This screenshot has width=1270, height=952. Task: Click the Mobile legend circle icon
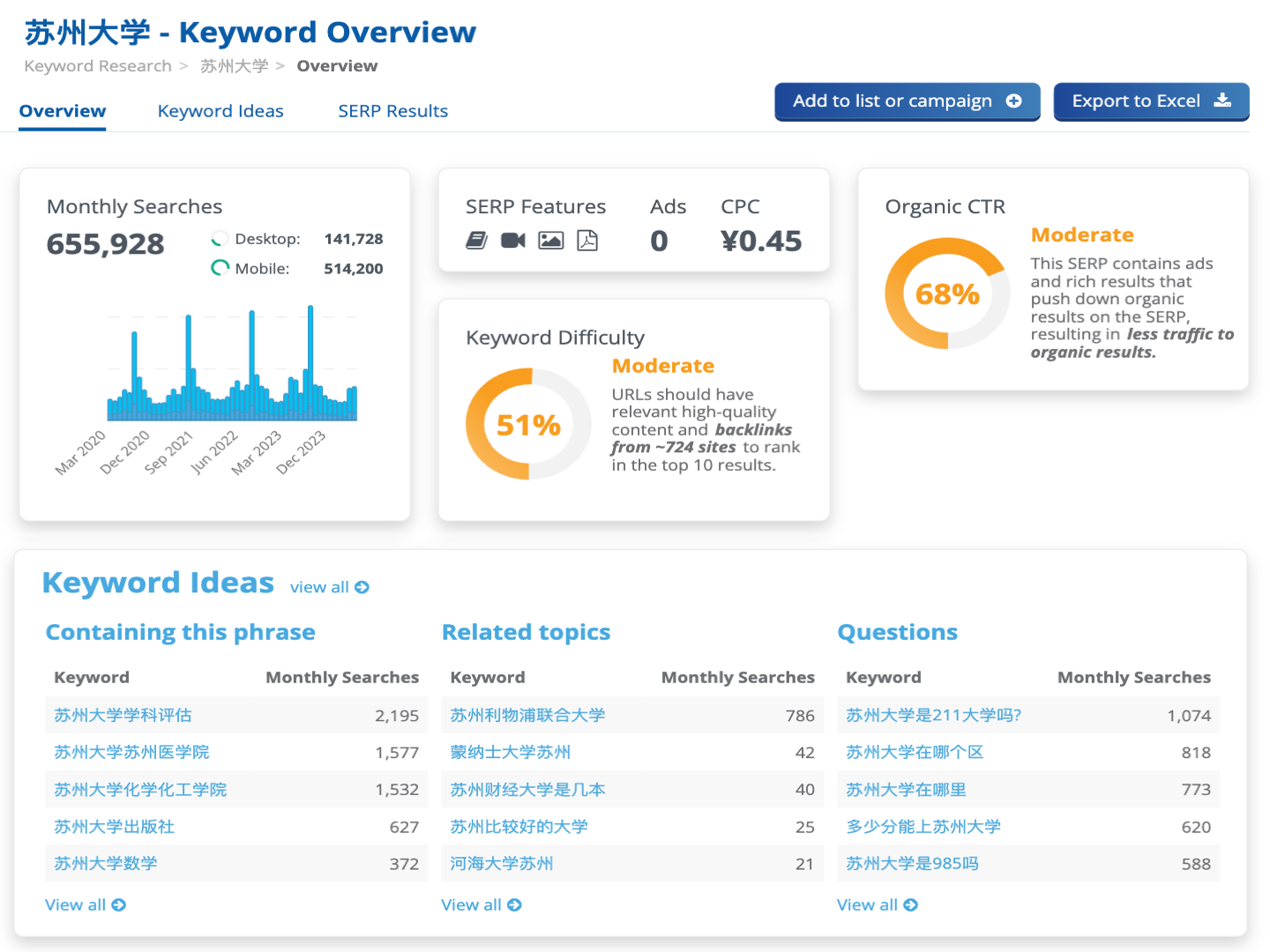(220, 269)
